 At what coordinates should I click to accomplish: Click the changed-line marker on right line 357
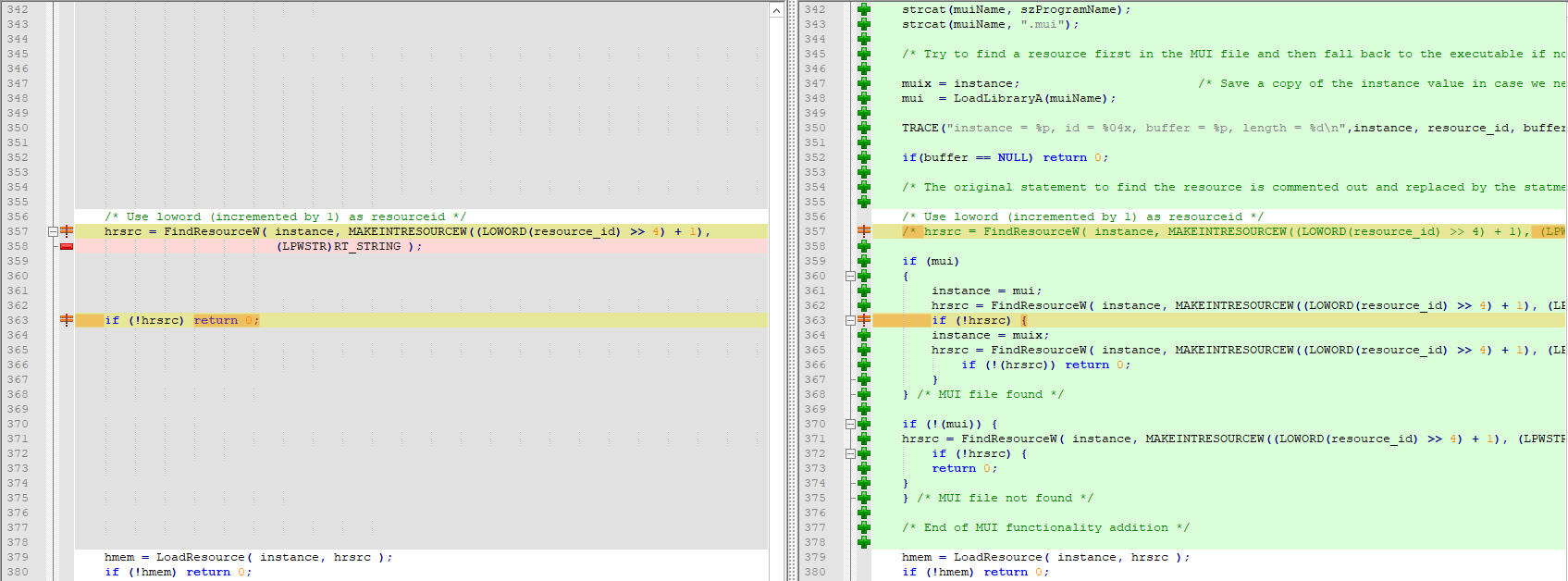click(x=864, y=231)
